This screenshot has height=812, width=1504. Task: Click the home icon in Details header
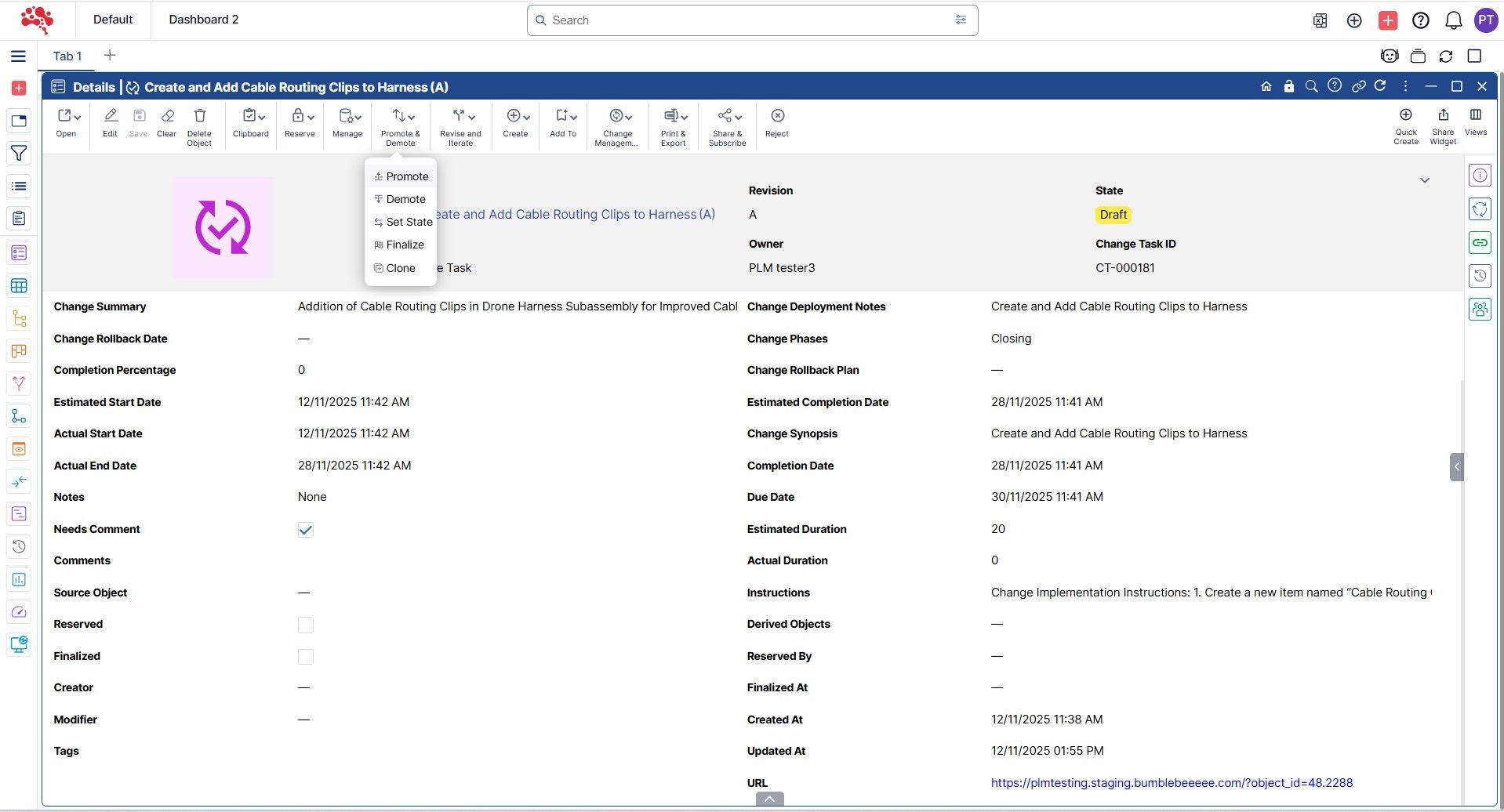pos(1266,86)
